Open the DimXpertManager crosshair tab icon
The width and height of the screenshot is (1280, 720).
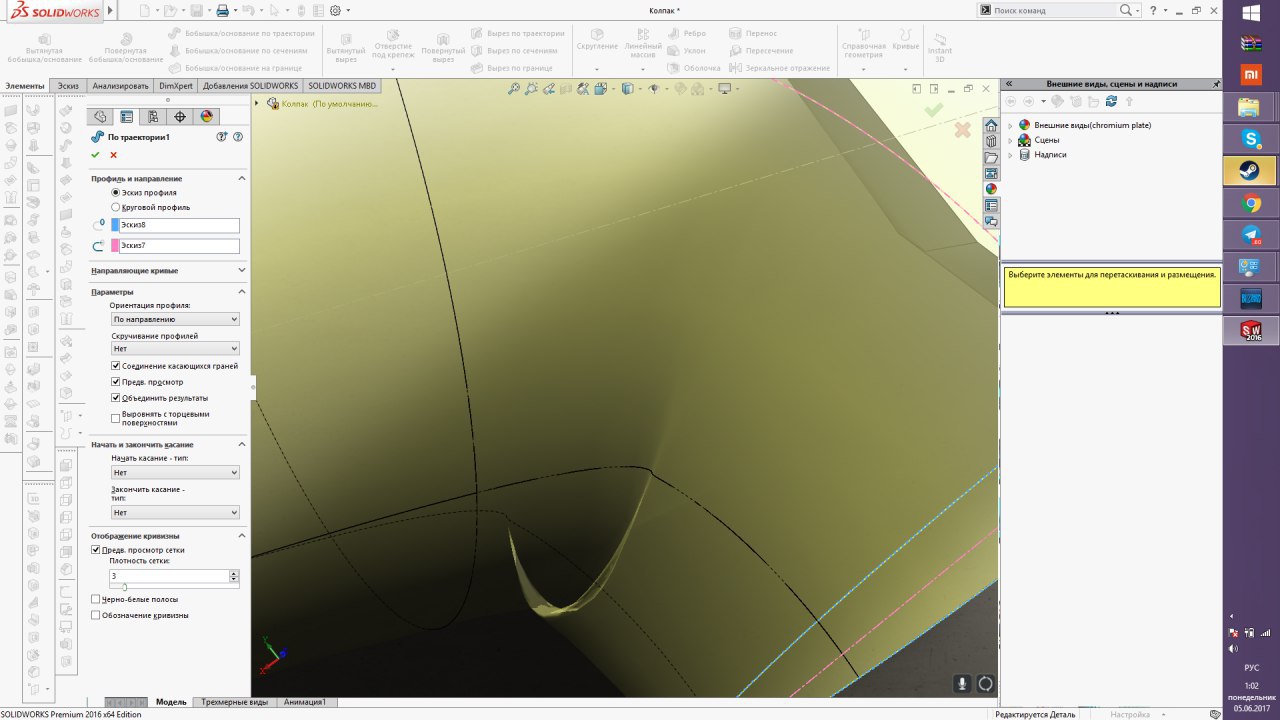click(x=180, y=117)
